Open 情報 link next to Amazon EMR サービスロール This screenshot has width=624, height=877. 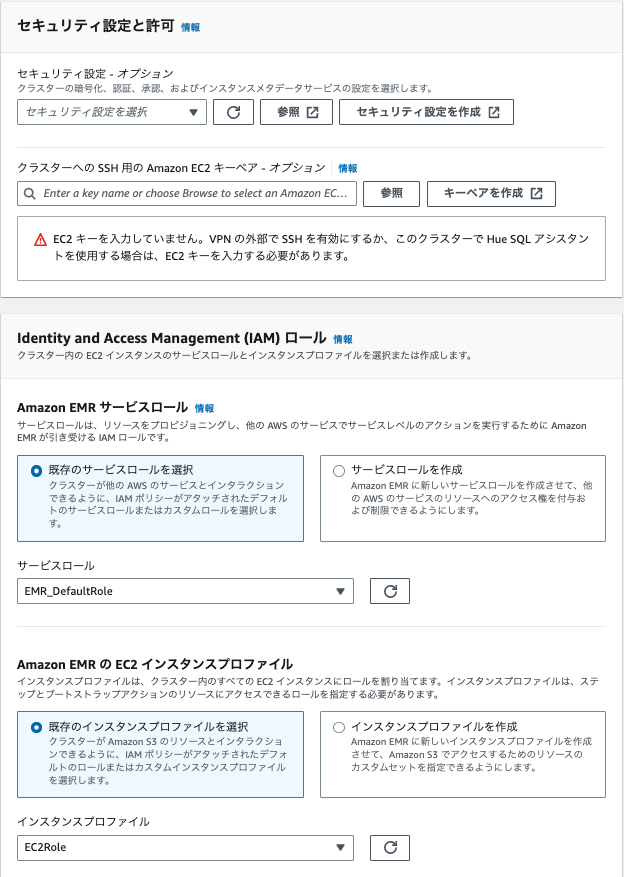[x=204, y=408]
